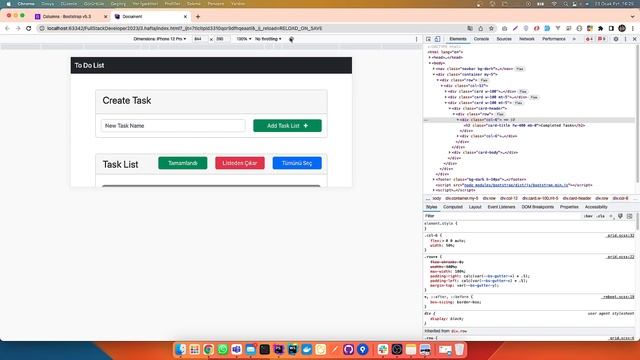The width and height of the screenshot is (640, 360).
Task: Click the To Do List navbar brand
Action: click(x=89, y=65)
